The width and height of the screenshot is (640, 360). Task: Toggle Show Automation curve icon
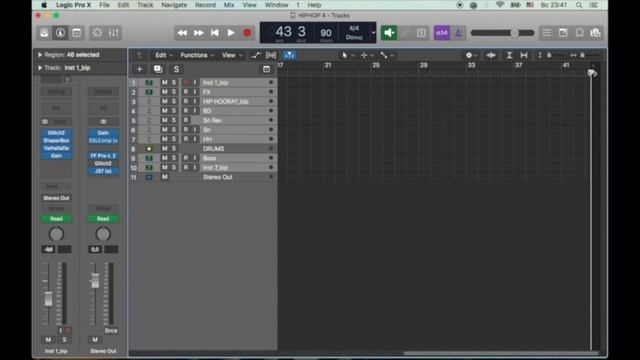(256, 56)
